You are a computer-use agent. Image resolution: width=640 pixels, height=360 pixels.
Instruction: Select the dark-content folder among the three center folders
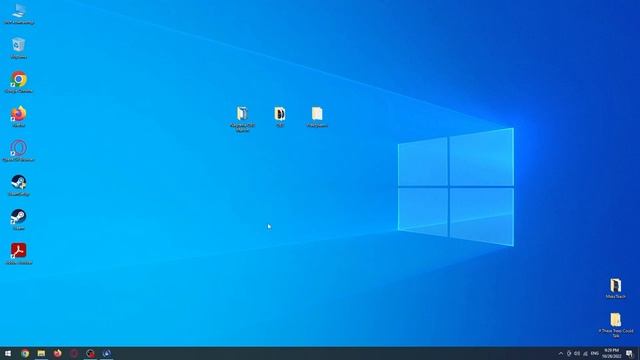280,117
